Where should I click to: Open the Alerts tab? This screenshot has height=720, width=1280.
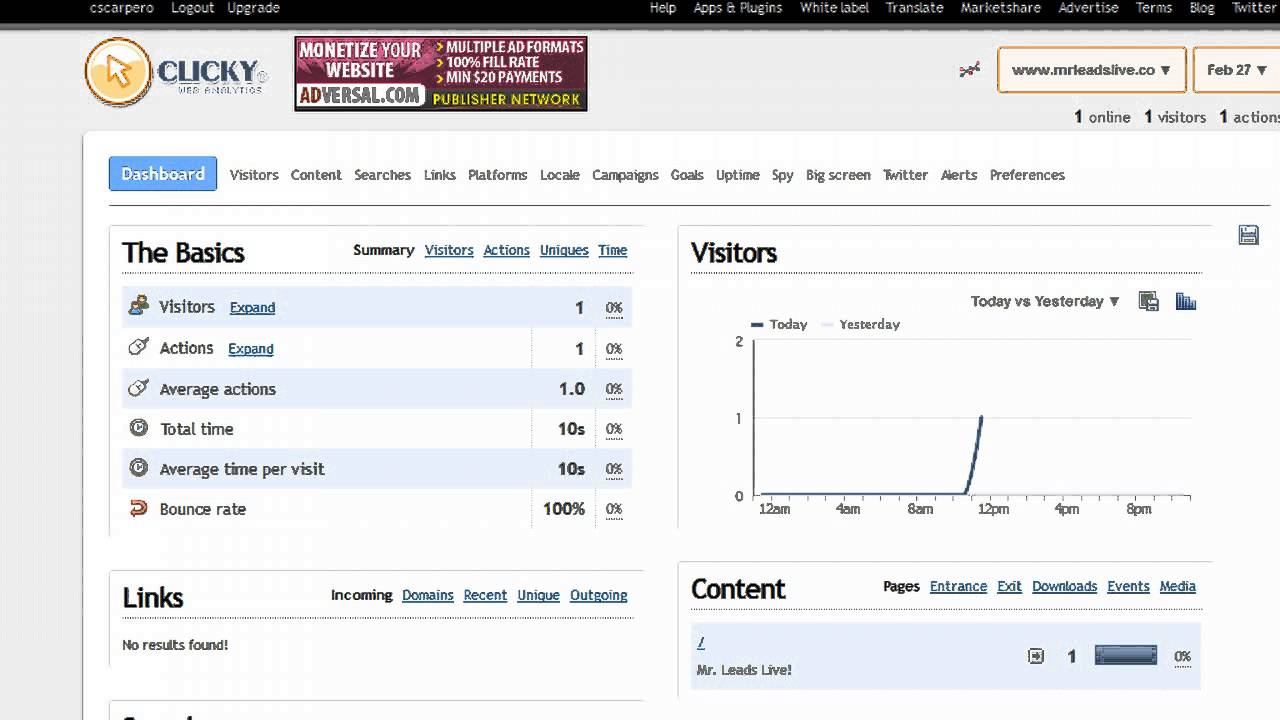[959, 175]
